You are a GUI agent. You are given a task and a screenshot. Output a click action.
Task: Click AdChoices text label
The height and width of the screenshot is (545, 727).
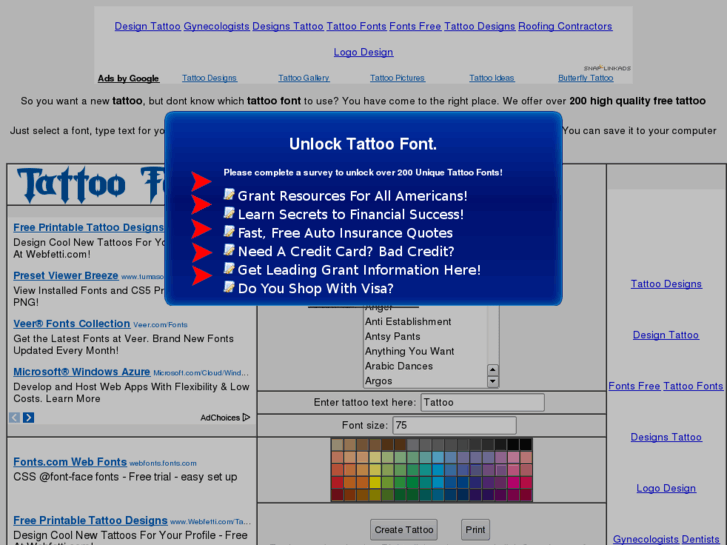point(220,417)
